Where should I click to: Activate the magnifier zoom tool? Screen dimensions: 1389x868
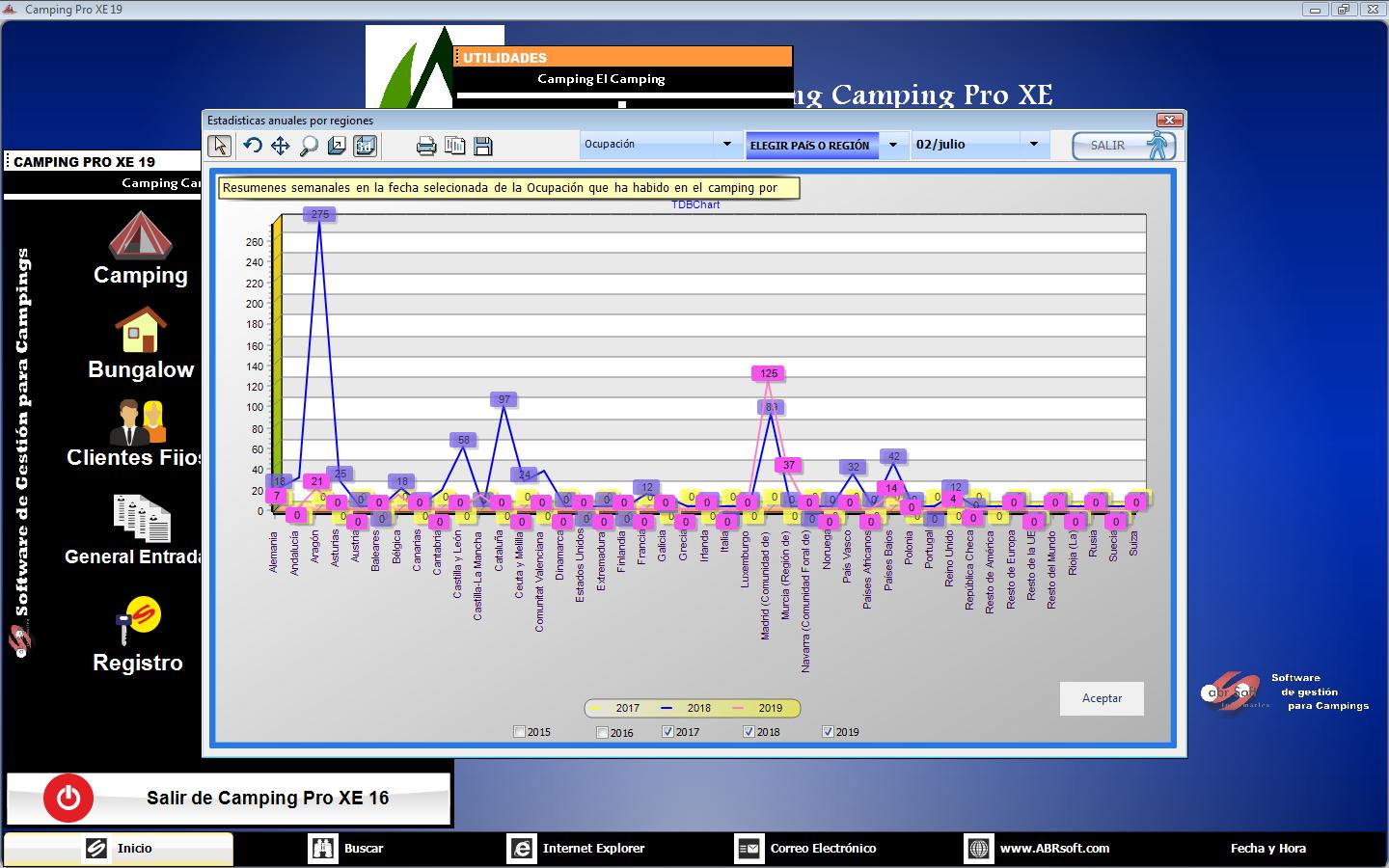(309, 146)
